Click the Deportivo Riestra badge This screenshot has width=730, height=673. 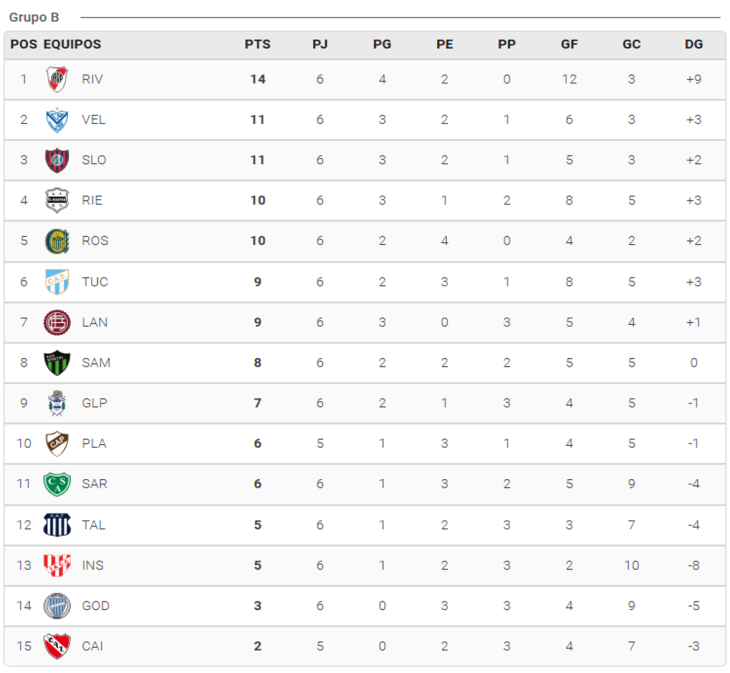(x=57, y=201)
